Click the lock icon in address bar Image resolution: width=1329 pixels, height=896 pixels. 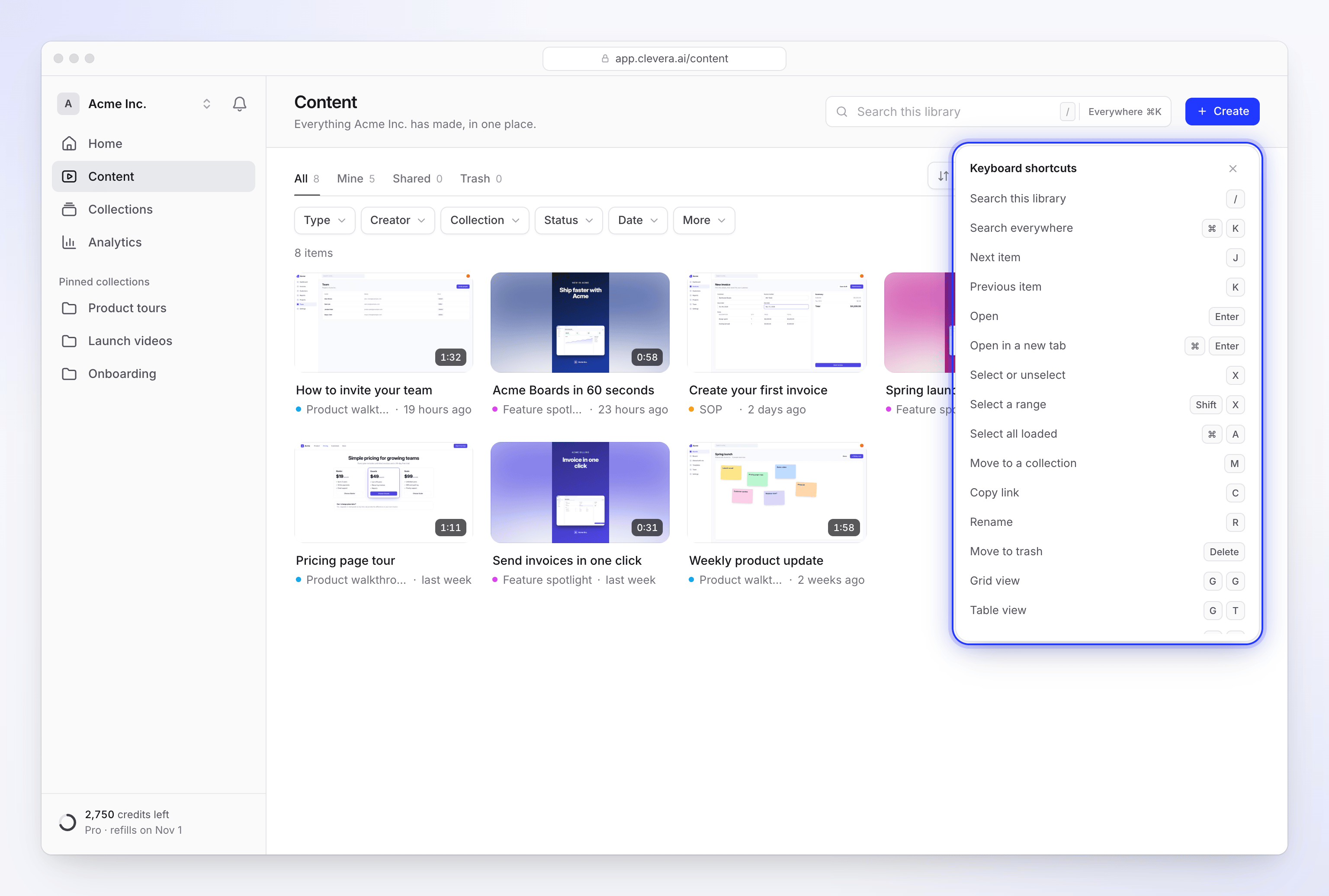click(605, 59)
